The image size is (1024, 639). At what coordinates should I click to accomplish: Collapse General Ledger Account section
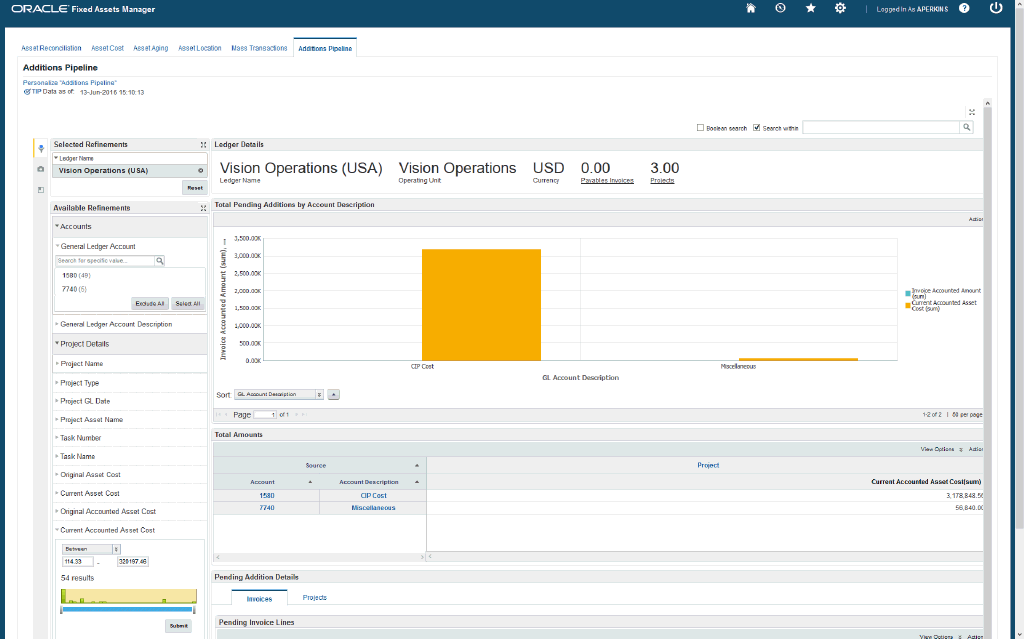(x=57, y=246)
